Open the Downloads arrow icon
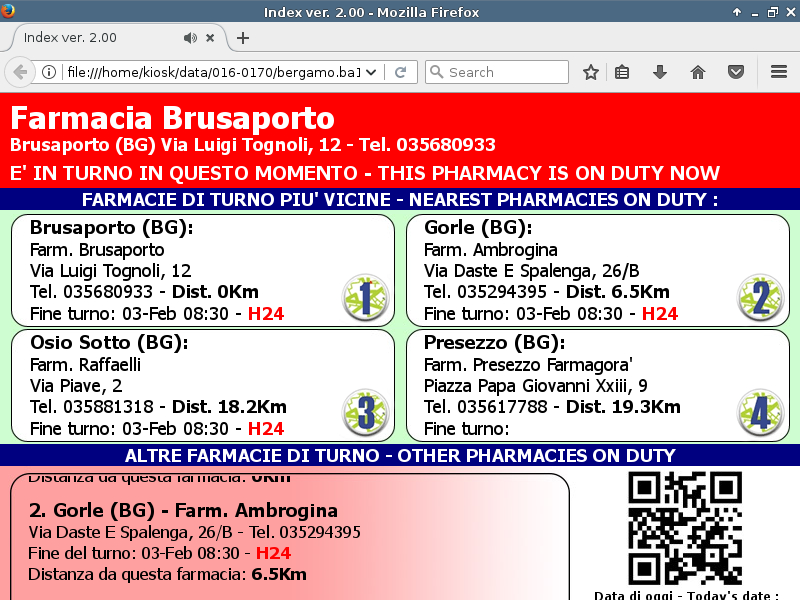The width and height of the screenshot is (800, 600). 659,72
